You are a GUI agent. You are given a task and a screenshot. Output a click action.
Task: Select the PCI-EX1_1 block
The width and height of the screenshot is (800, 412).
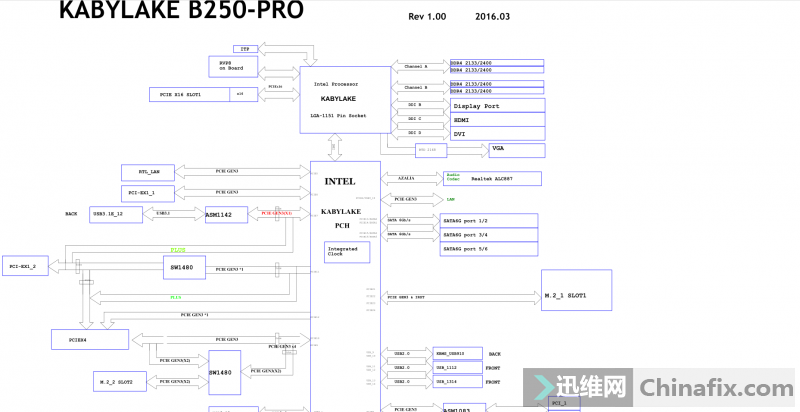[148, 193]
